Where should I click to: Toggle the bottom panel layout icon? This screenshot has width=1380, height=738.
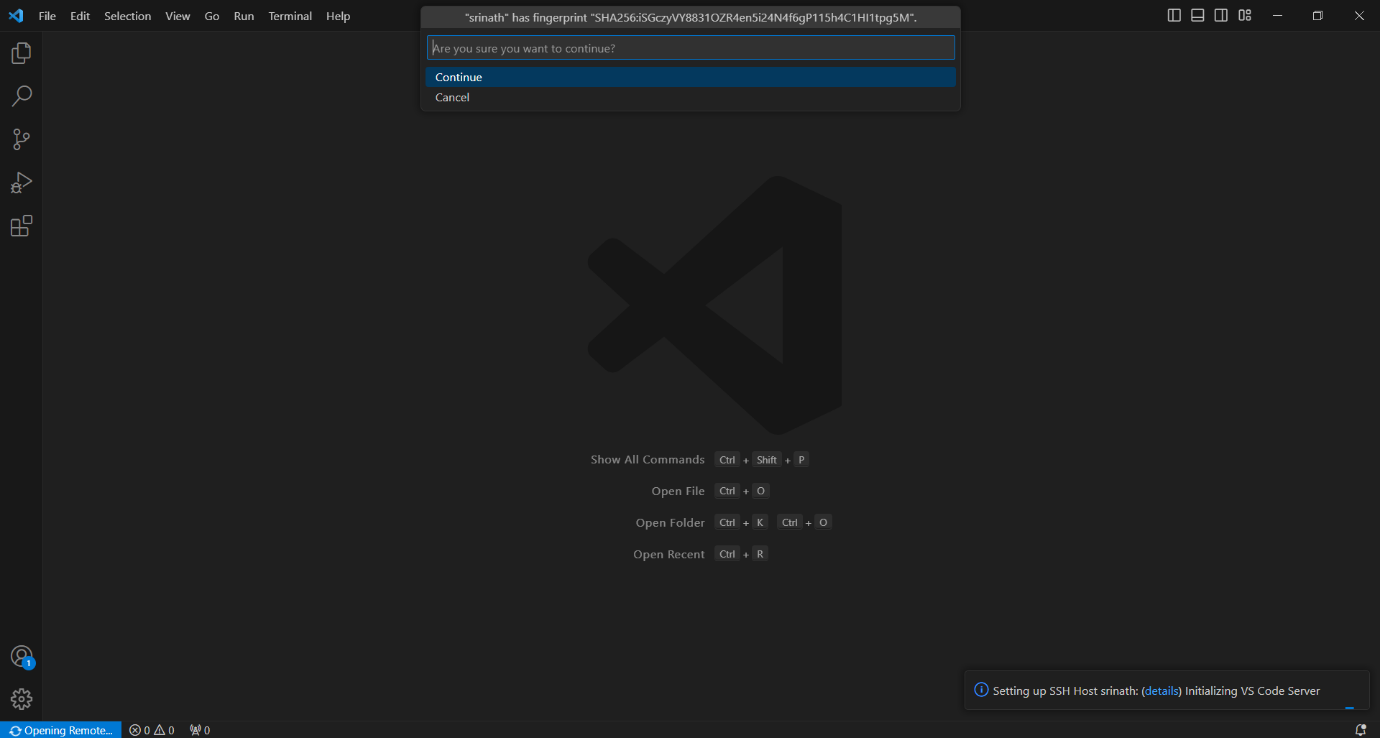pyautogui.click(x=1198, y=15)
